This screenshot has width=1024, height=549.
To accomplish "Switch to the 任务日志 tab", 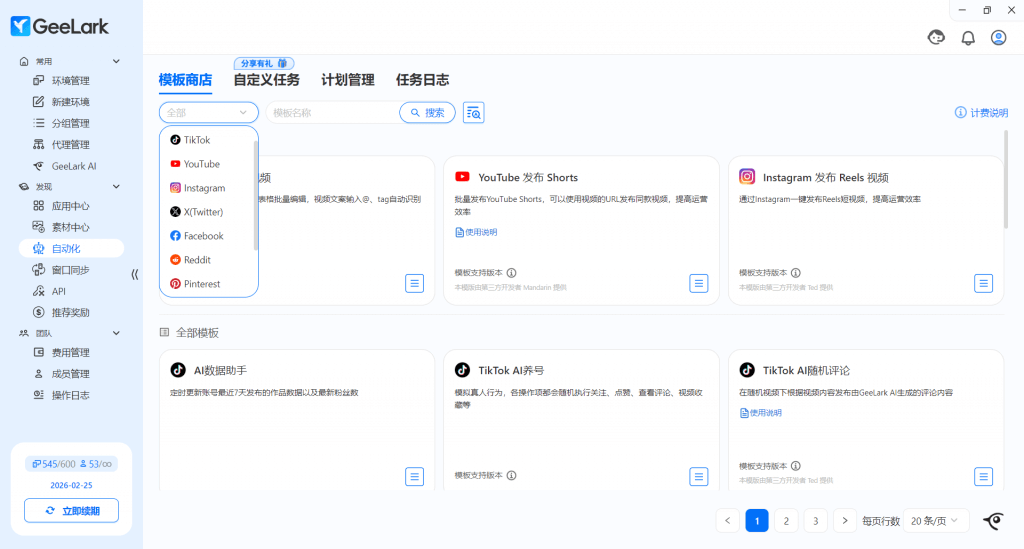I will pos(422,80).
